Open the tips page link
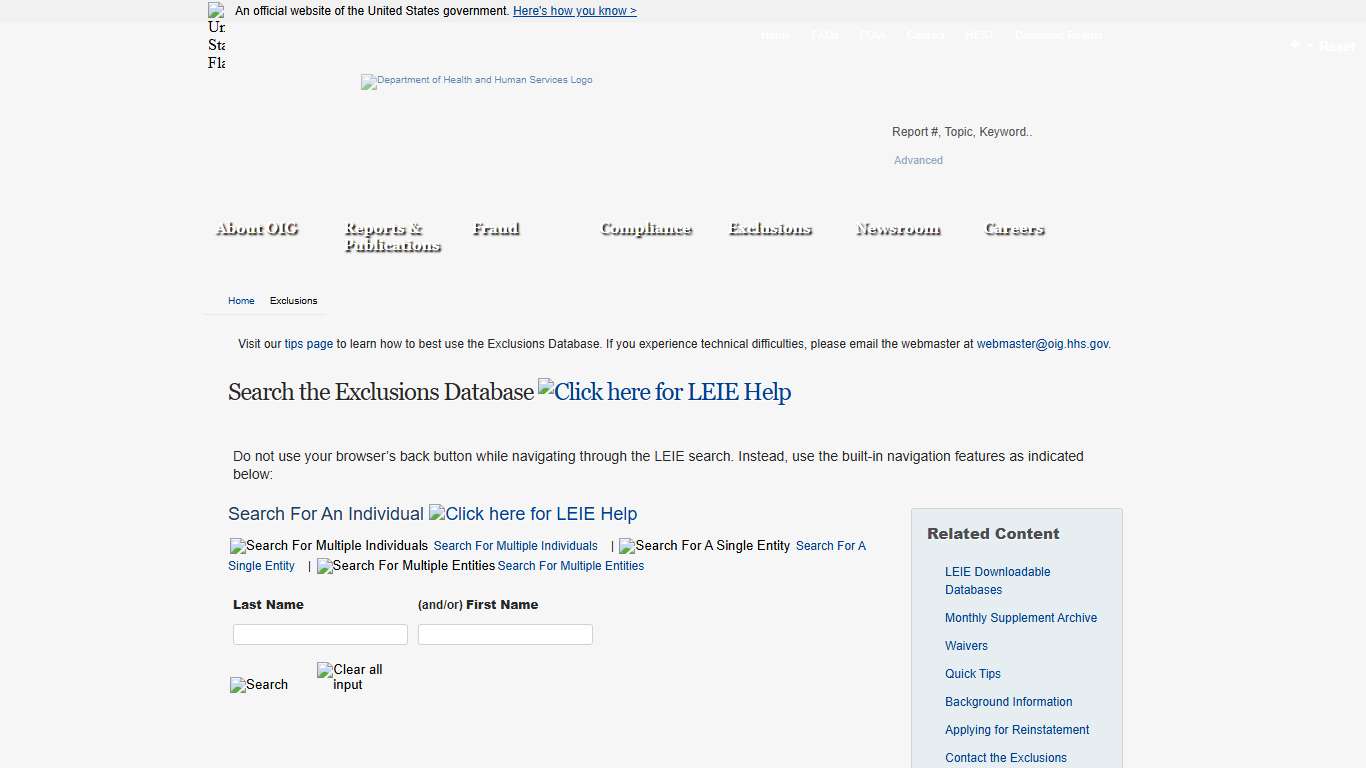Viewport: 1366px width, 768px height. tap(308, 343)
